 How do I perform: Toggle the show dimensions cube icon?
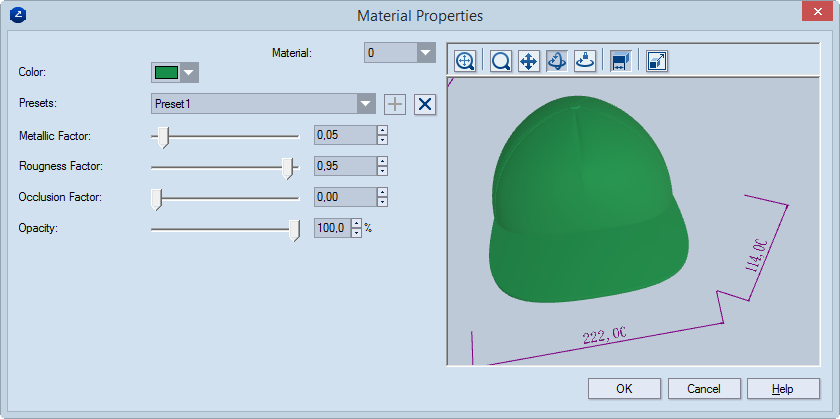(x=621, y=61)
